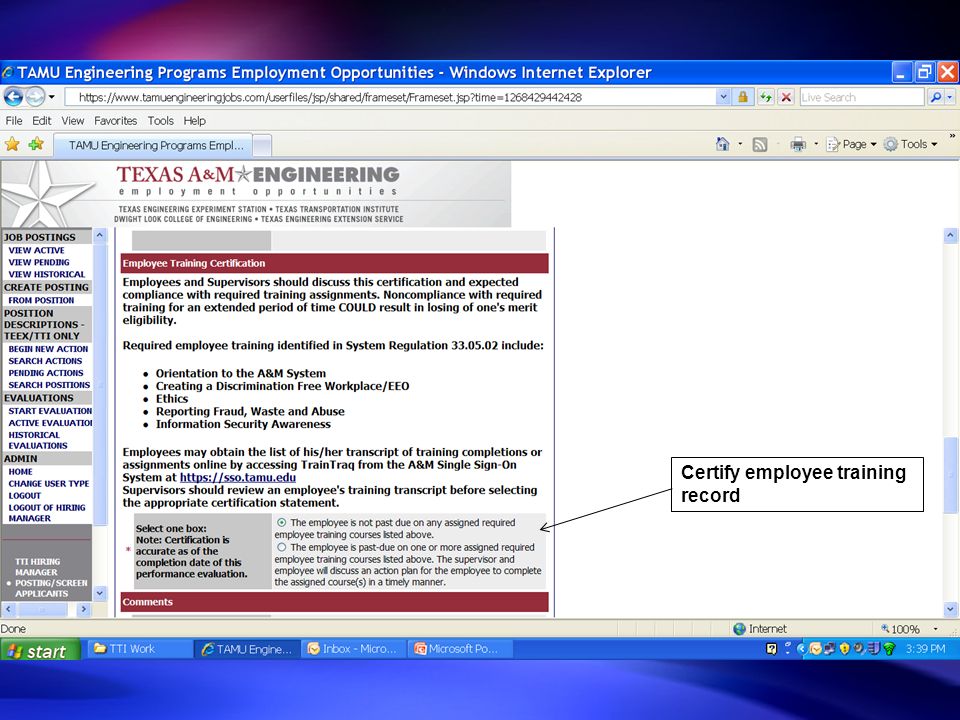Click the page scrollbar up arrow
Screen dimensions: 960x720
pos(950,235)
